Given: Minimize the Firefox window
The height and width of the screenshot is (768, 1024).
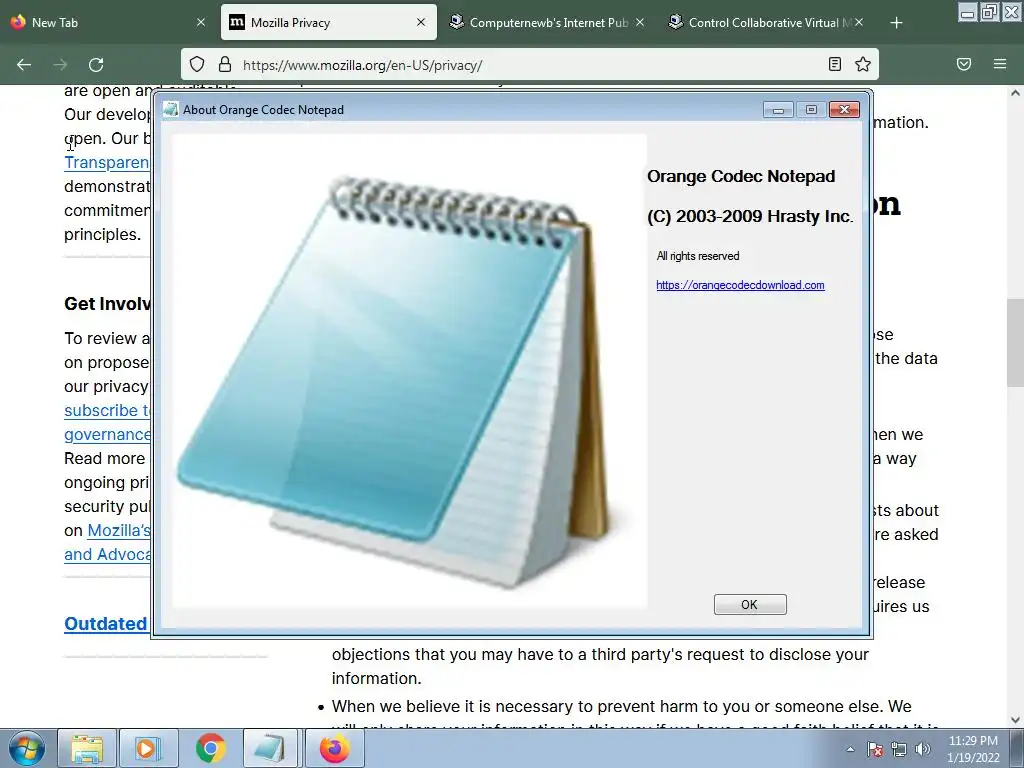Looking at the screenshot, I should pyautogui.click(x=968, y=12).
